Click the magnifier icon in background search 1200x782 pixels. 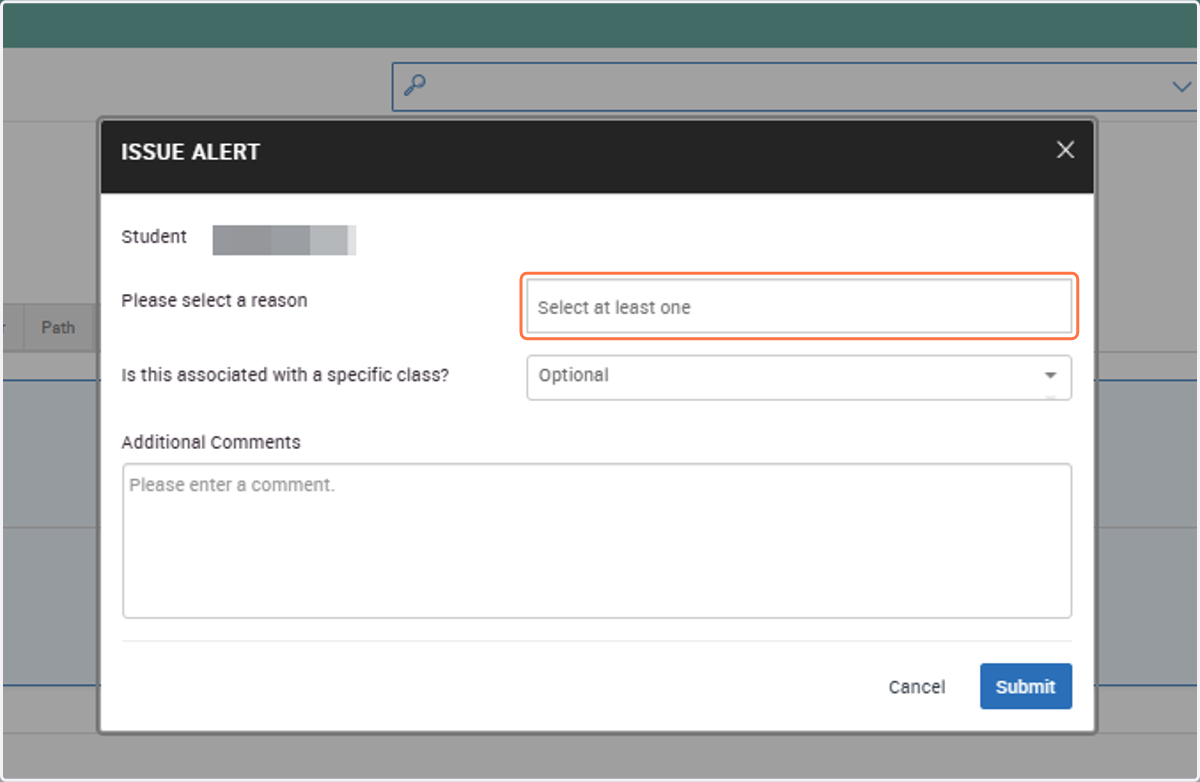(x=414, y=86)
